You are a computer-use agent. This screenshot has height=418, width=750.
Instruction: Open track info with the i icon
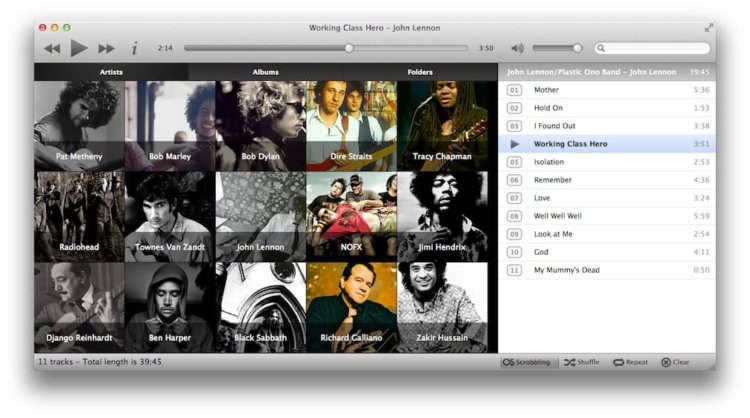pos(134,48)
